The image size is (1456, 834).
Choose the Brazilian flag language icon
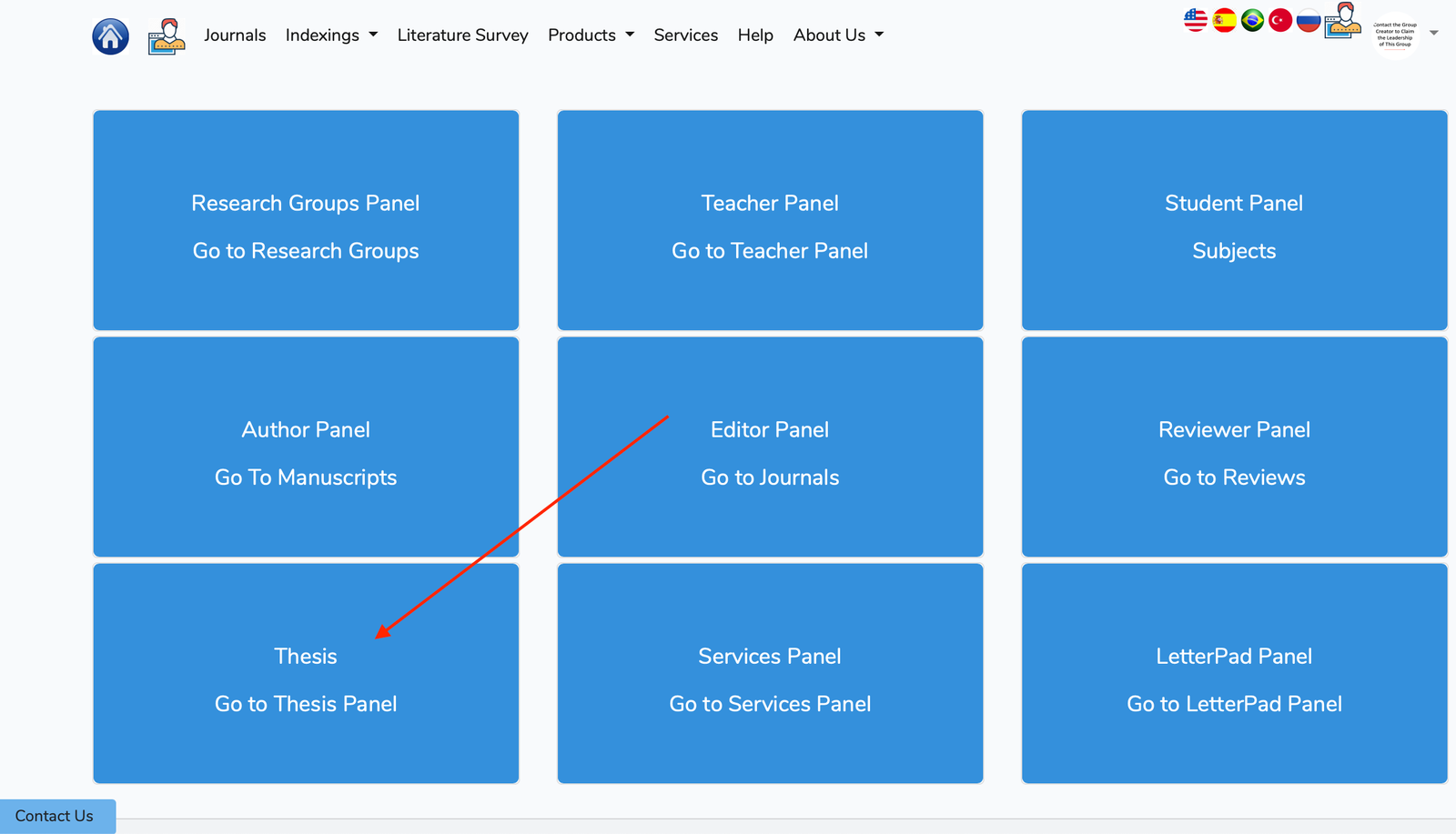[1252, 20]
